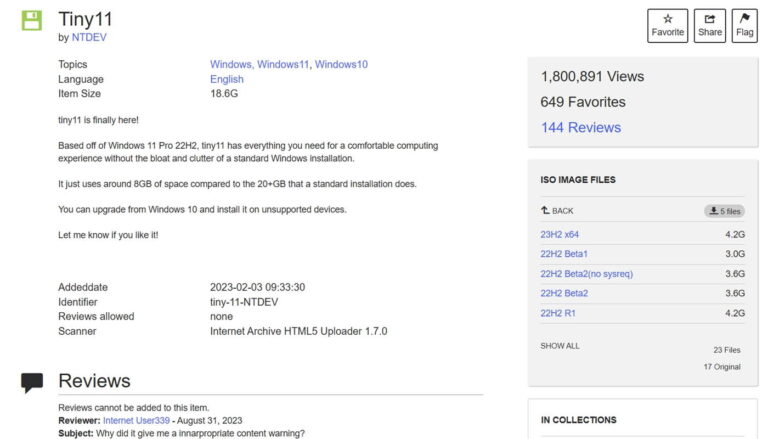Click the Internet Archive HTML5 Uploader 1.7.0 text

[x=299, y=331]
